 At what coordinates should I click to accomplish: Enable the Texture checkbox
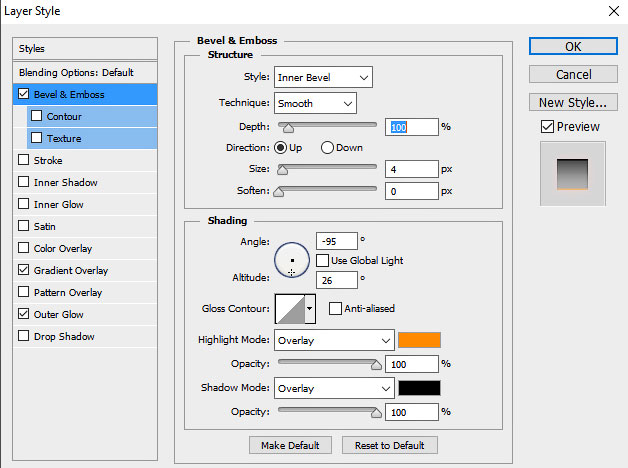click(x=36, y=138)
